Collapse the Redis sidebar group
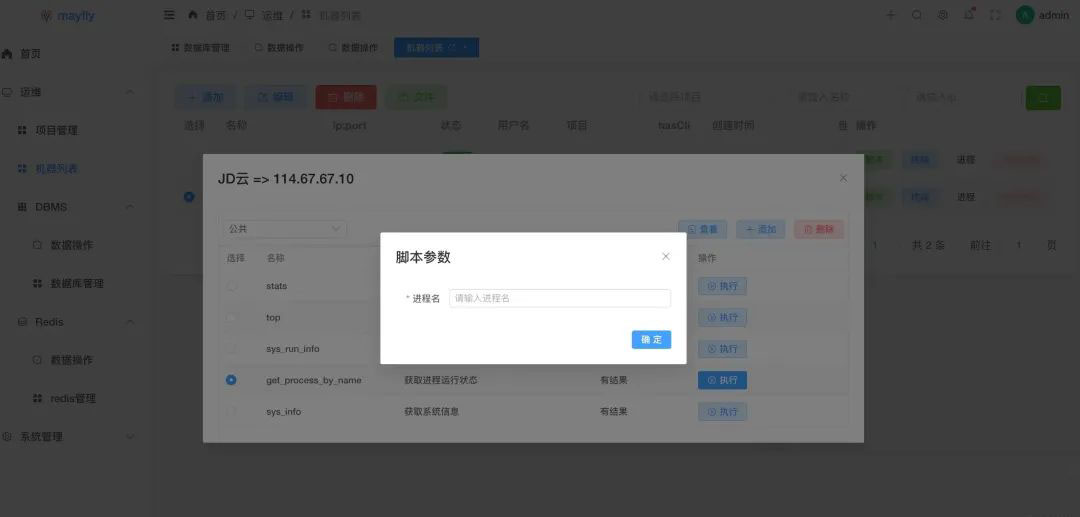Viewport: 1080px width, 517px height. tap(130, 322)
